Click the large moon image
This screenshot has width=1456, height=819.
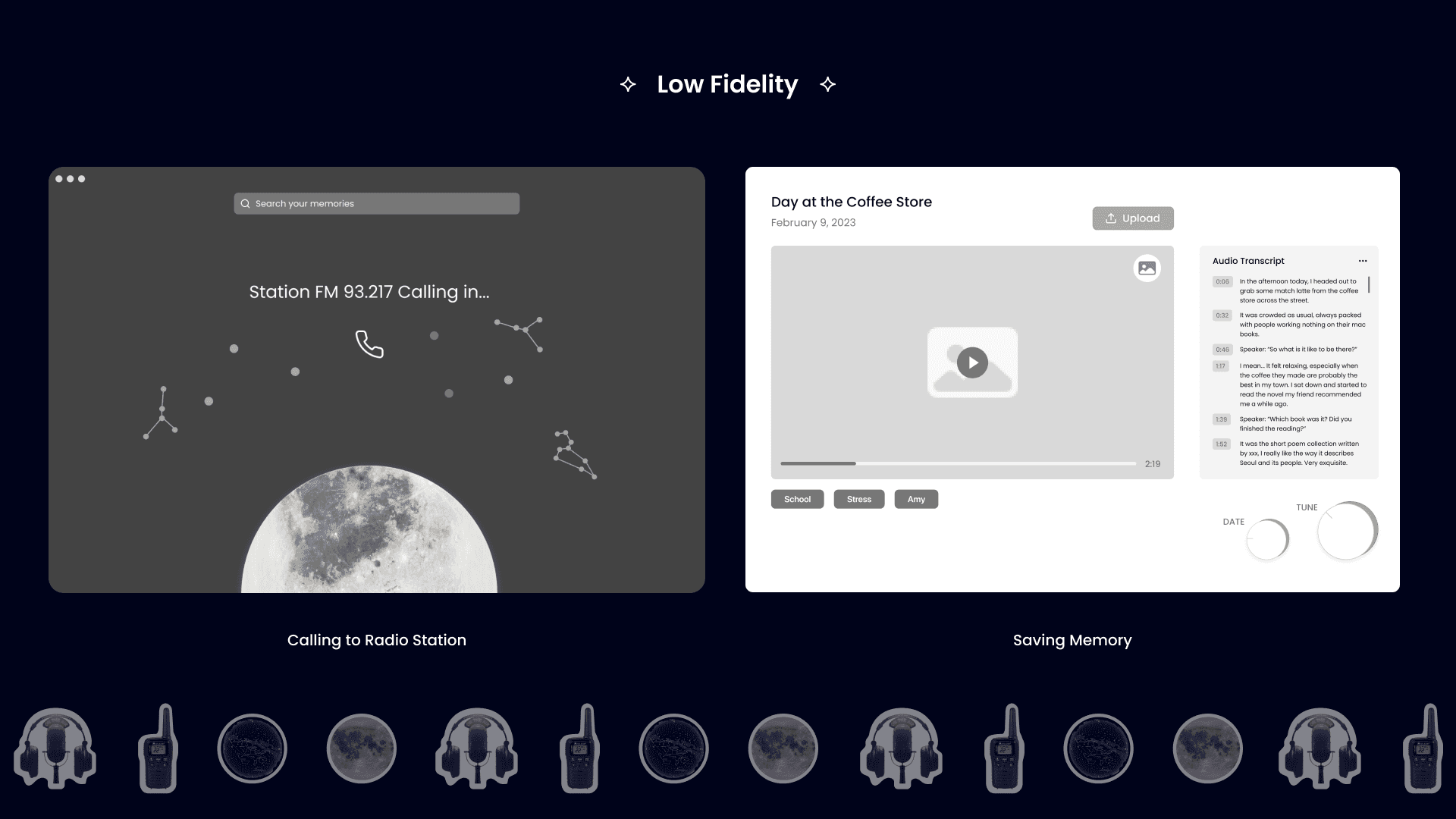coord(369,529)
